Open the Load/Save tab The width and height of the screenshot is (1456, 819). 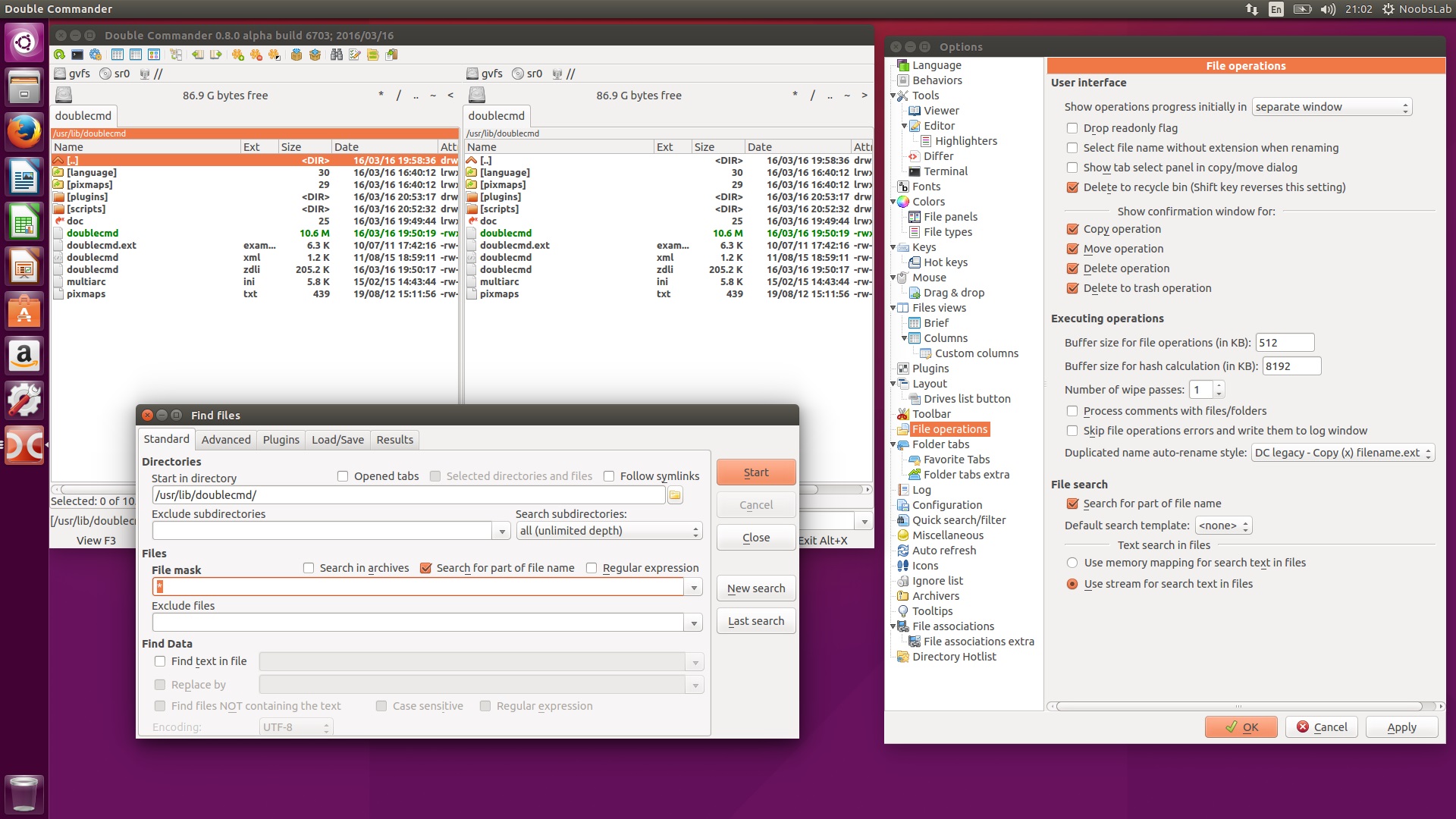[x=337, y=440]
